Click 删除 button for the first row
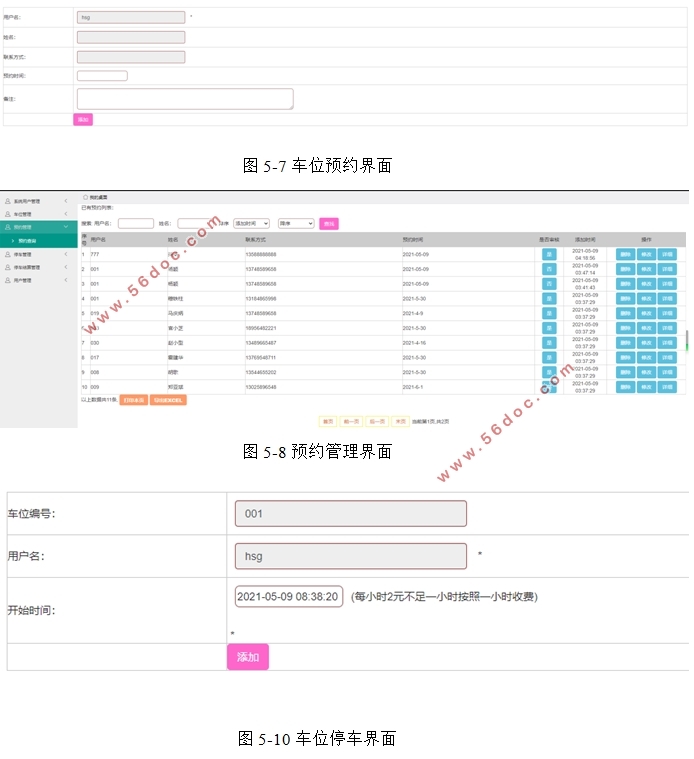Screen dimensions: 694x759 pos(624,254)
